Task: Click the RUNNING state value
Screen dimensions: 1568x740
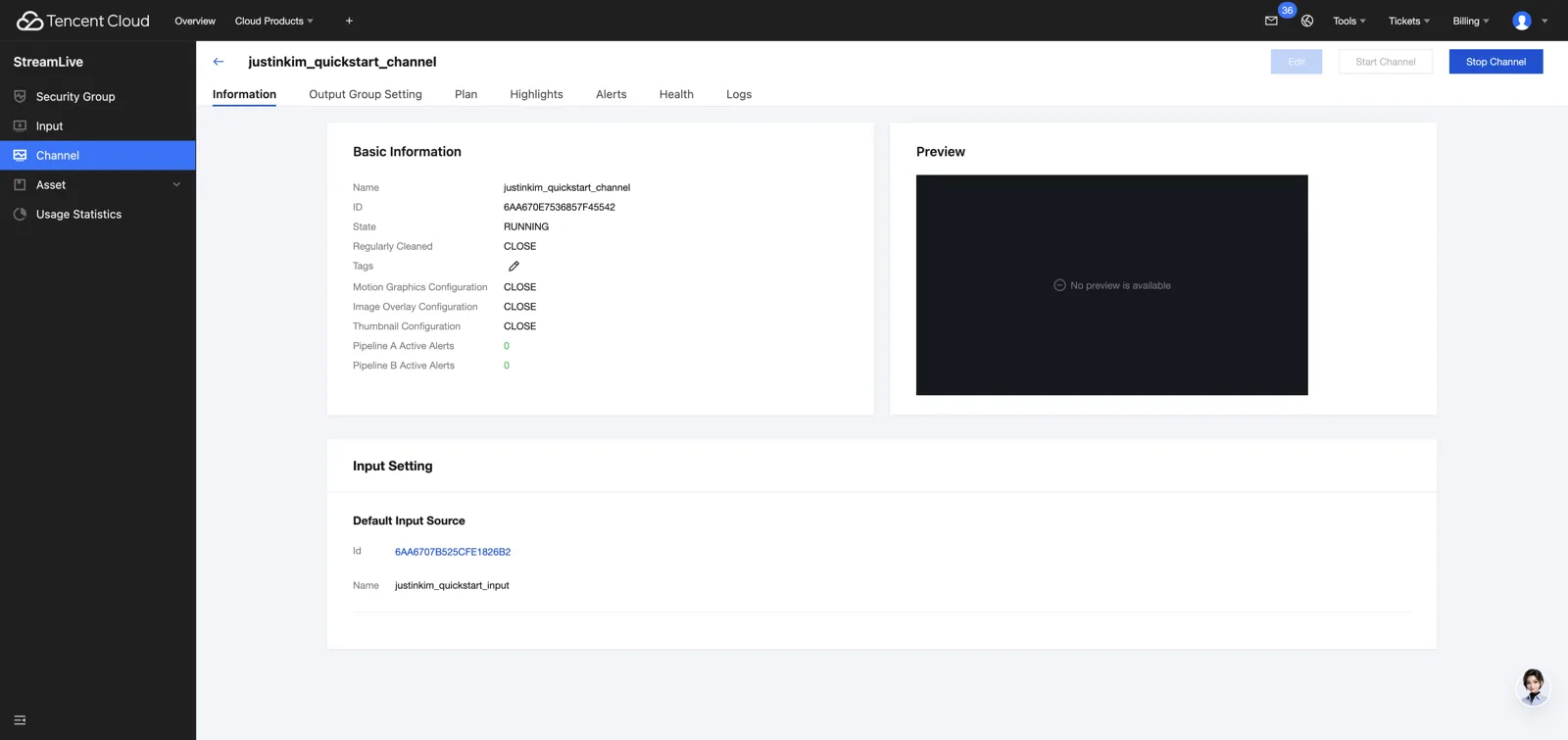Action: coord(526,226)
